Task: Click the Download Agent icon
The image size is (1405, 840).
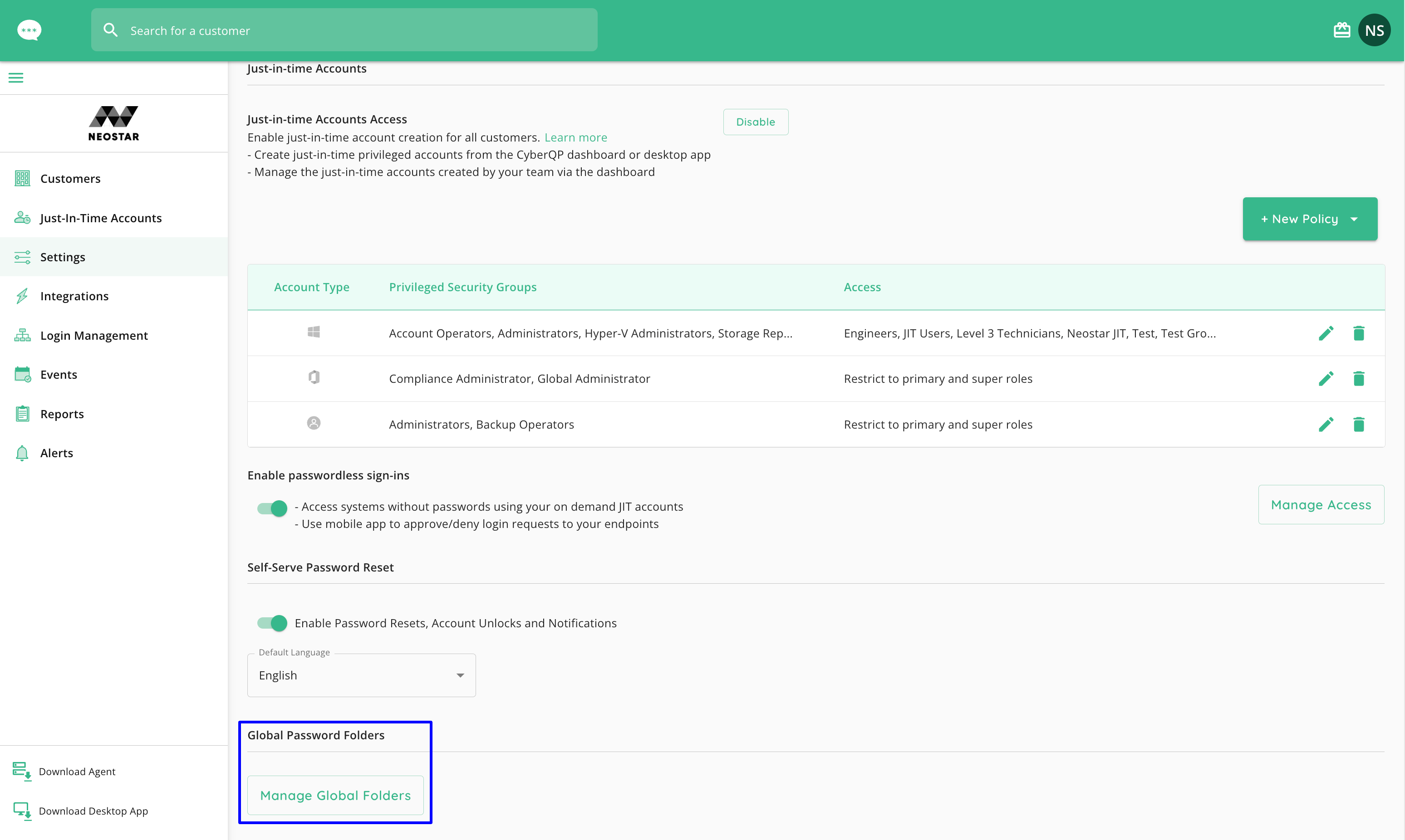Action: point(22,772)
